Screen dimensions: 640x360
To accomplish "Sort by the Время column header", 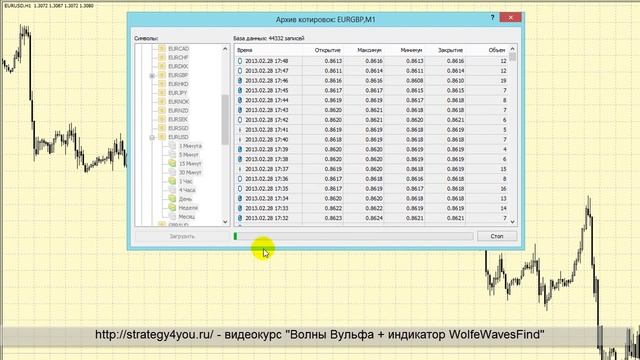I will [x=269, y=50].
